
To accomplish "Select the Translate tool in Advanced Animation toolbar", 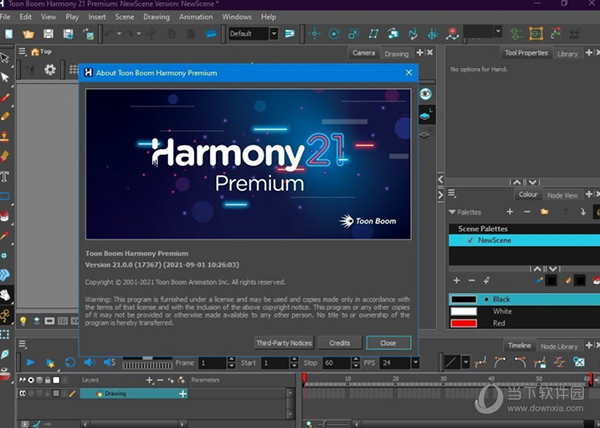I will (x=315, y=34).
